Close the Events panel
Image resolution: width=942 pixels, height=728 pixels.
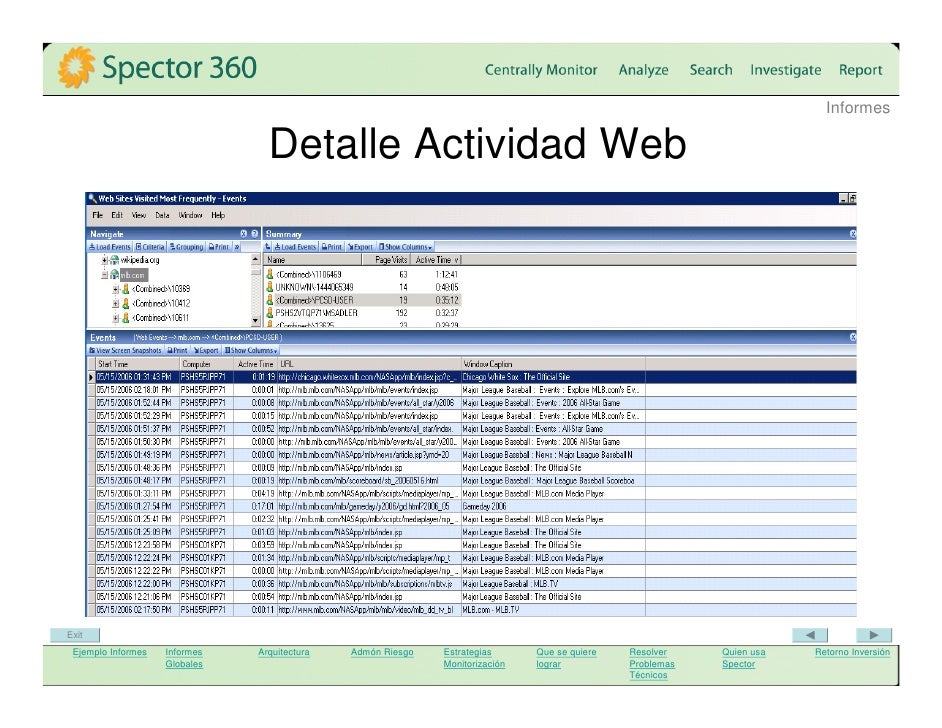point(852,337)
